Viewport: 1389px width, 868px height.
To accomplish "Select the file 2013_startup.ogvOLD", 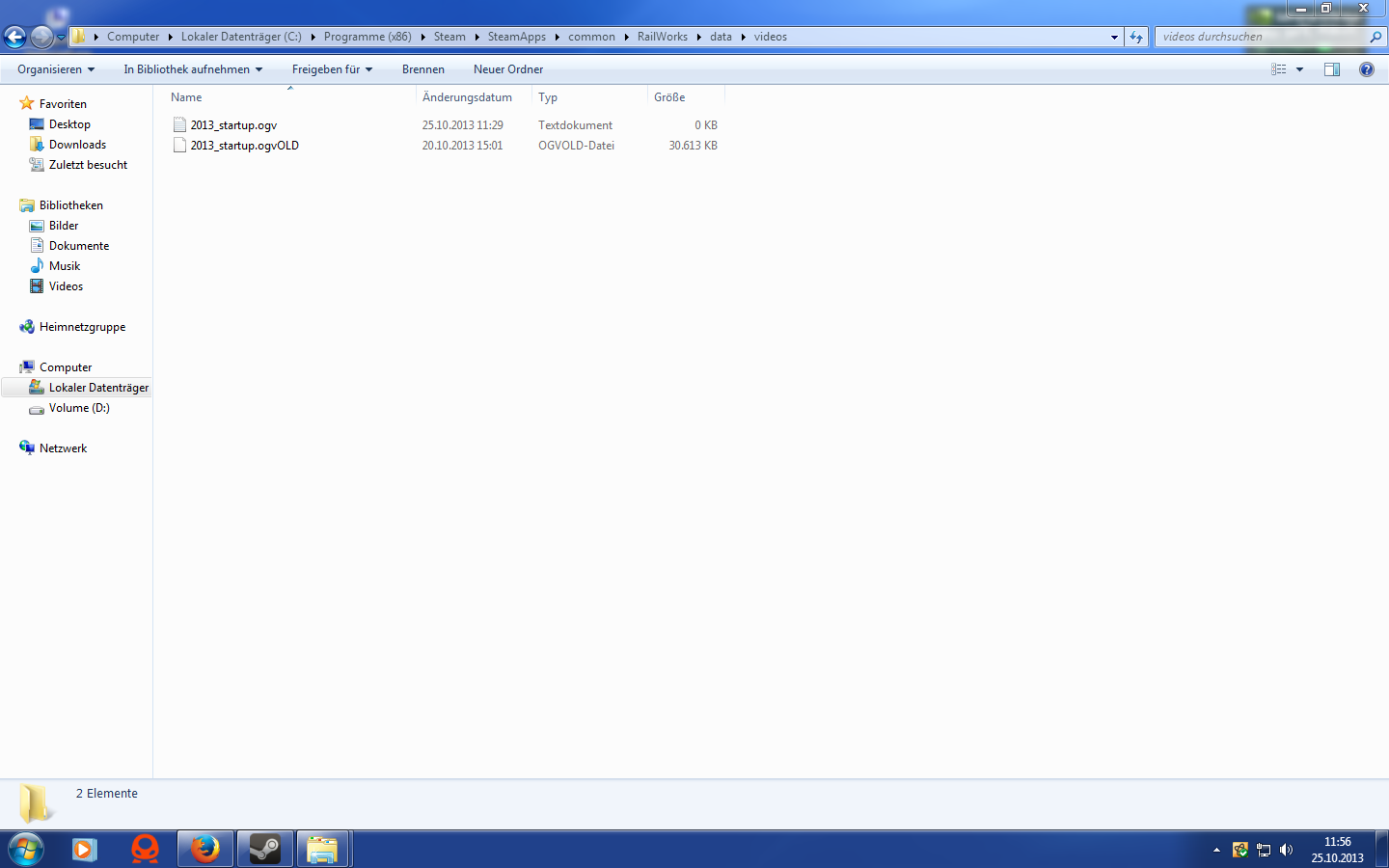I will click(x=245, y=146).
